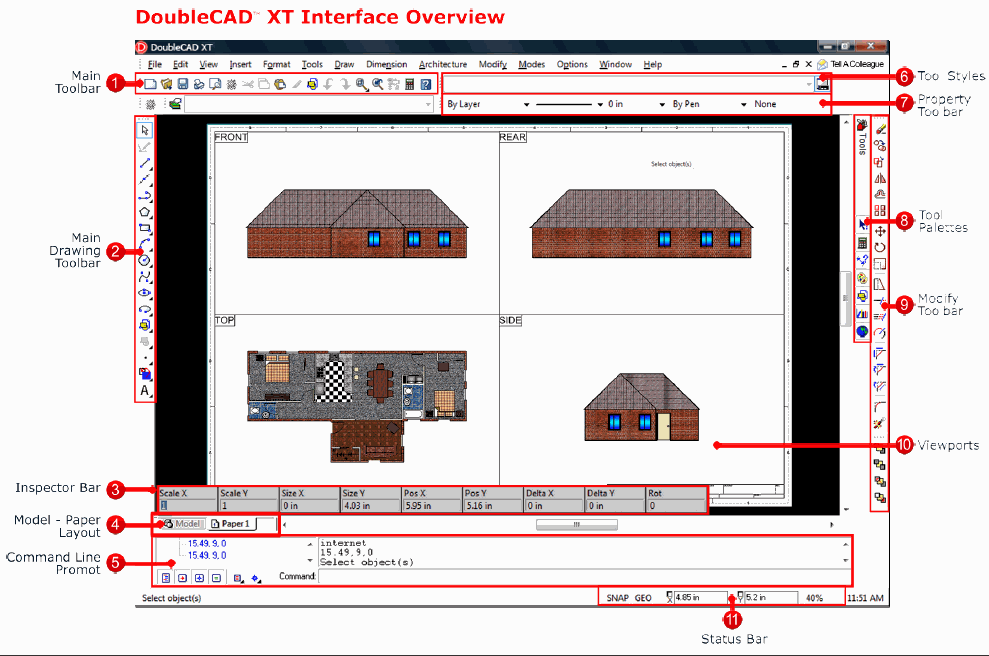Open the 0 in line width dropdown
Screen dimensions: 989x656
(x=636, y=104)
